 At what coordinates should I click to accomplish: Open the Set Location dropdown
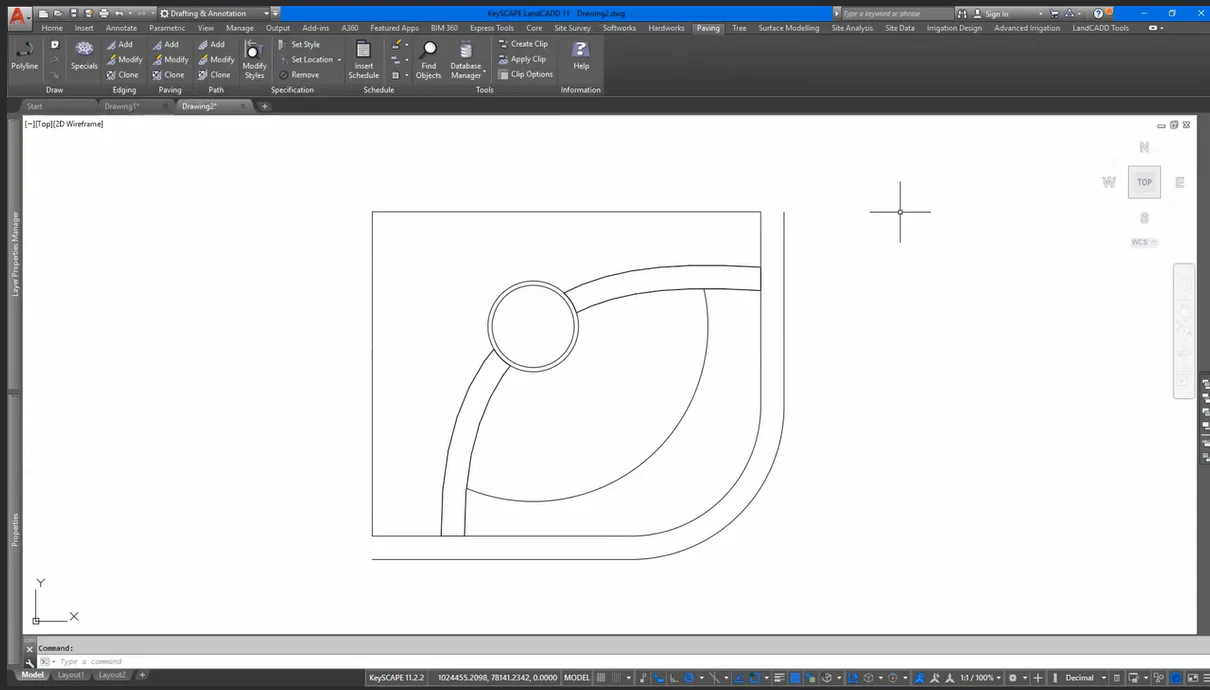[x=341, y=59]
